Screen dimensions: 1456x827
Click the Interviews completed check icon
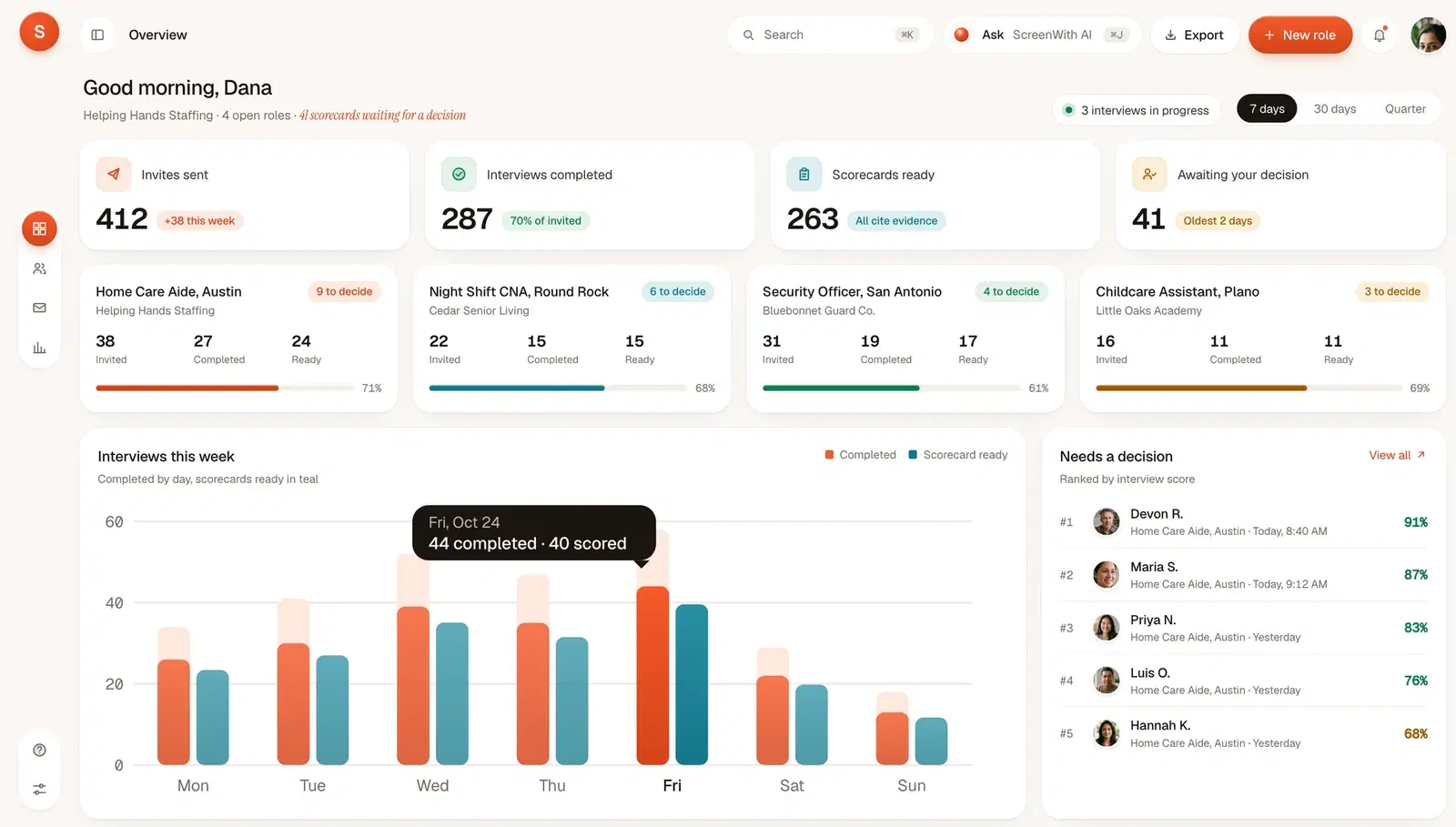pos(459,174)
